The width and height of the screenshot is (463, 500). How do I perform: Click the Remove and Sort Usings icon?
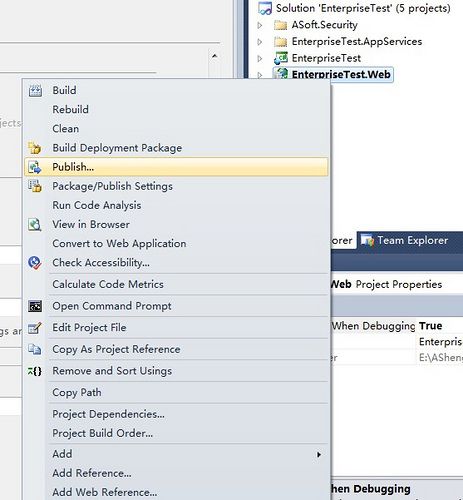pyautogui.click(x=35, y=371)
